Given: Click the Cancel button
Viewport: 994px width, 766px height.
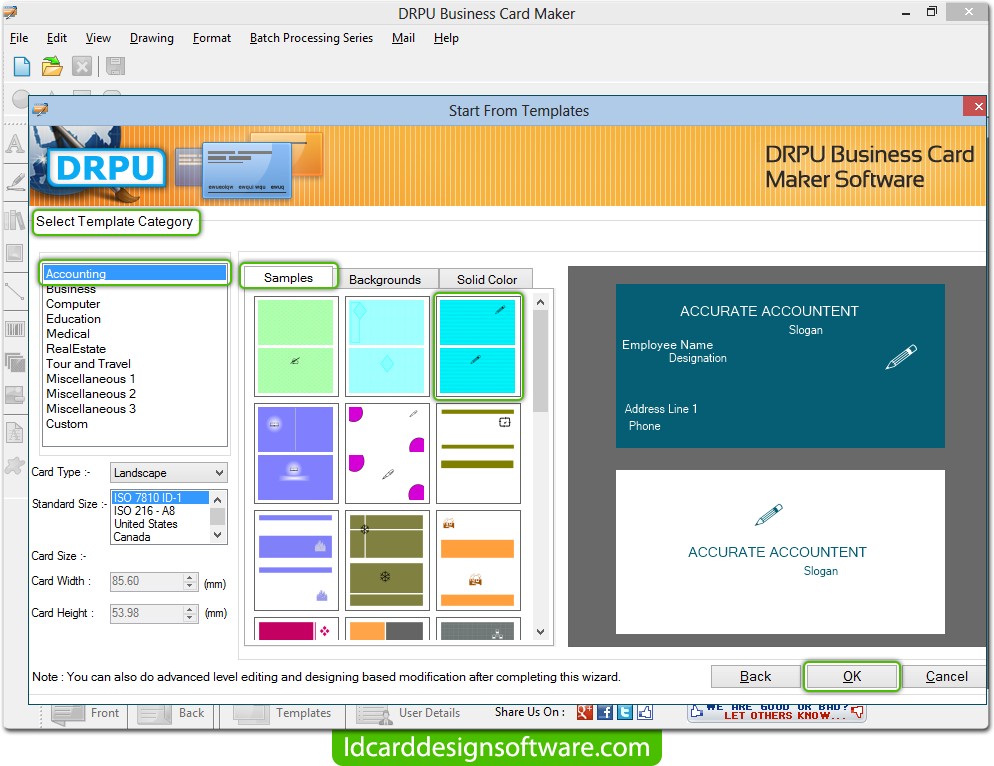Looking at the screenshot, I should click(946, 677).
